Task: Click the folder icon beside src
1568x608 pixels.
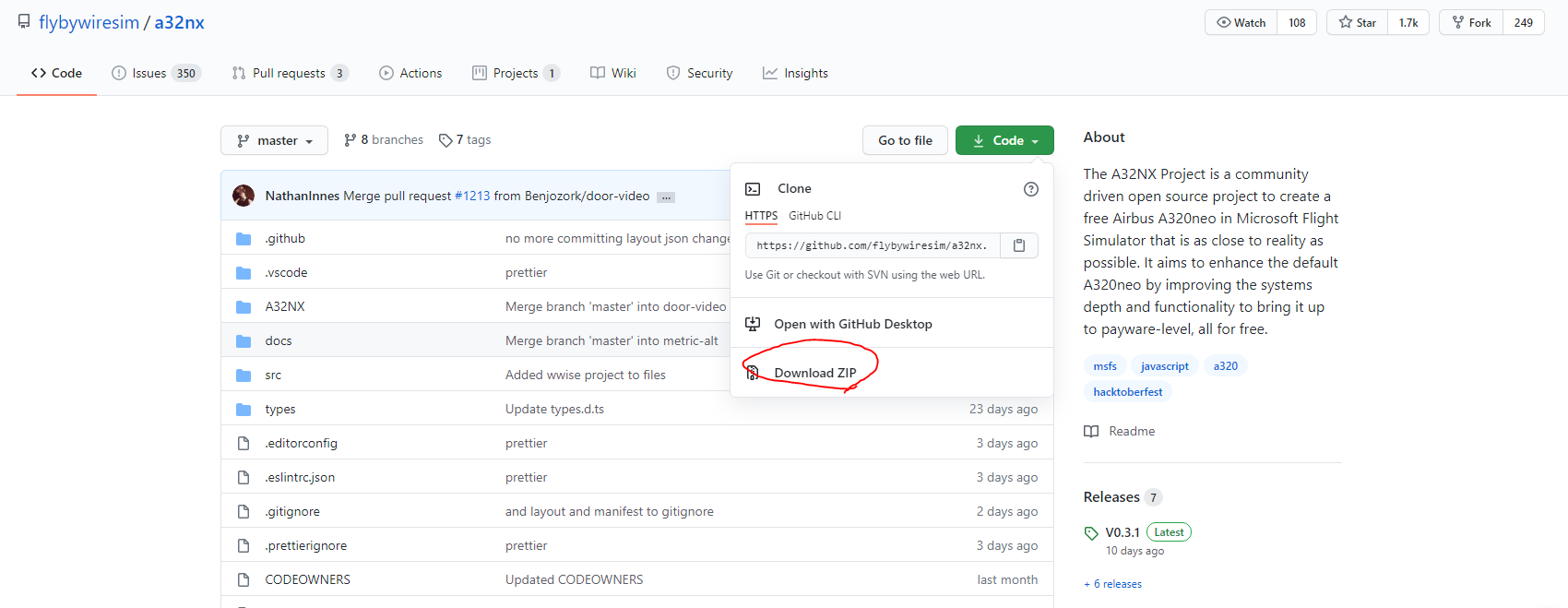Action: pyautogui.click(x=244, y=375)
